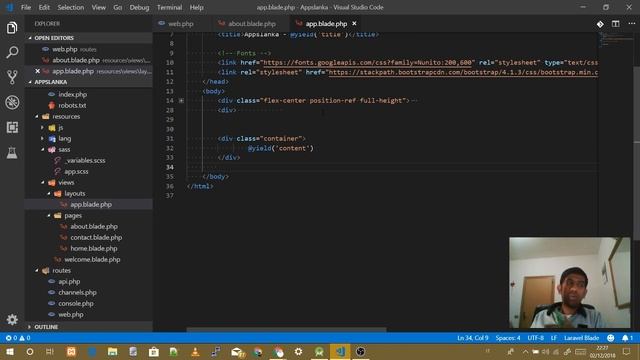Click the errors and warnings status indicator

coord(18,338)
